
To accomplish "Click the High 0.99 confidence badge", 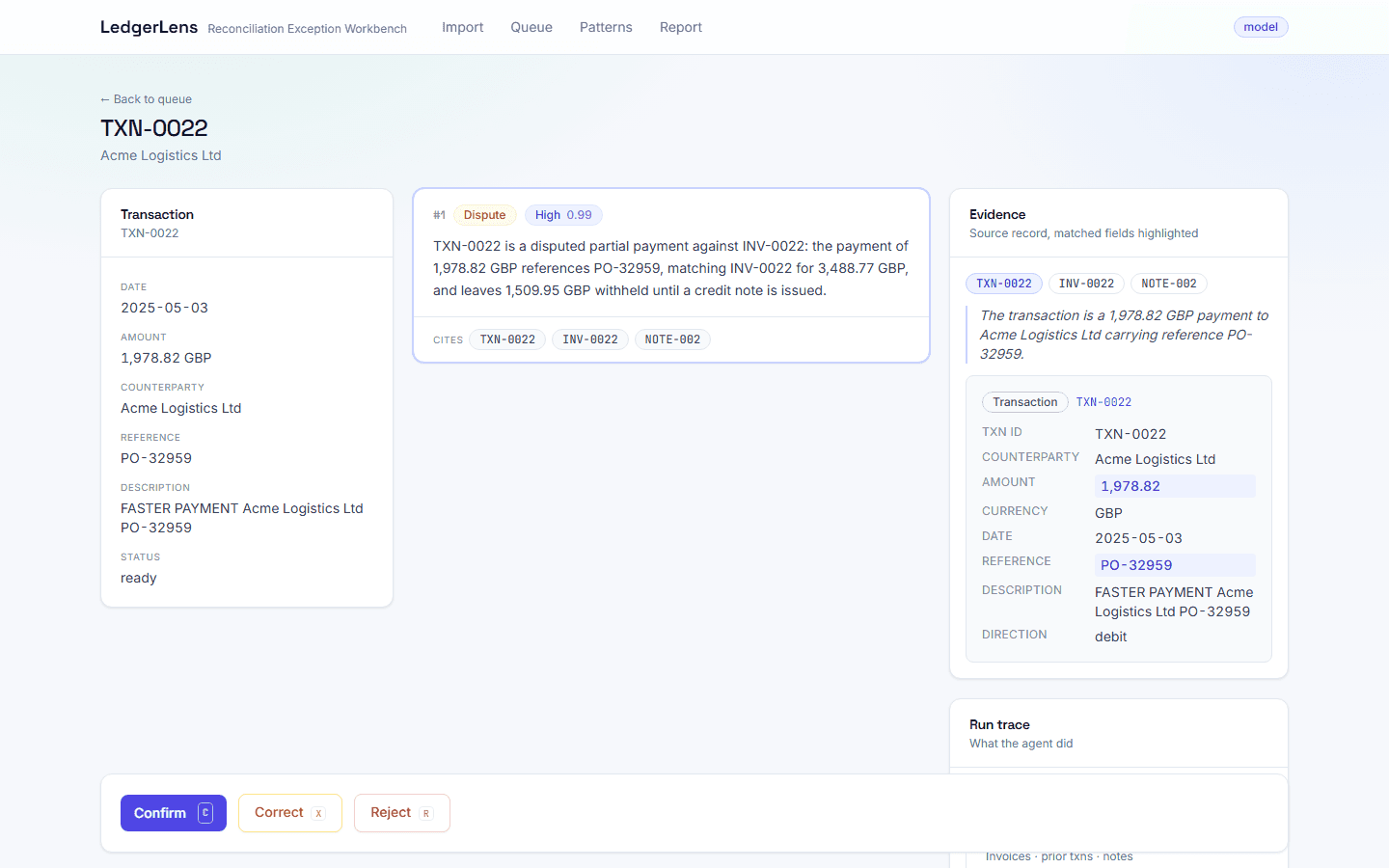I will [563, 215].
